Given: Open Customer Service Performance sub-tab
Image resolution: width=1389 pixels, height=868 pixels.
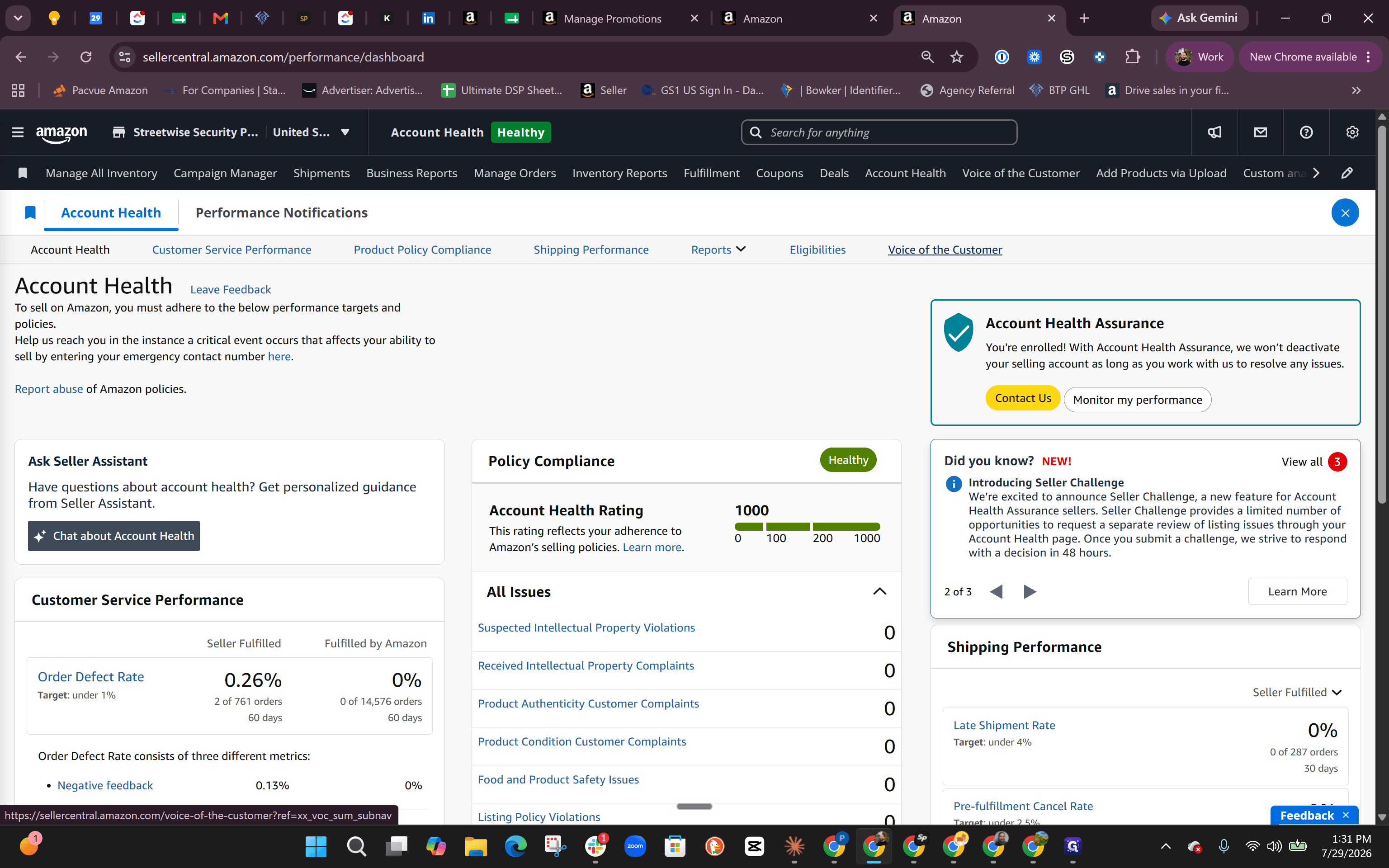Looking at the screenshot, I should [x=231, y=250].
